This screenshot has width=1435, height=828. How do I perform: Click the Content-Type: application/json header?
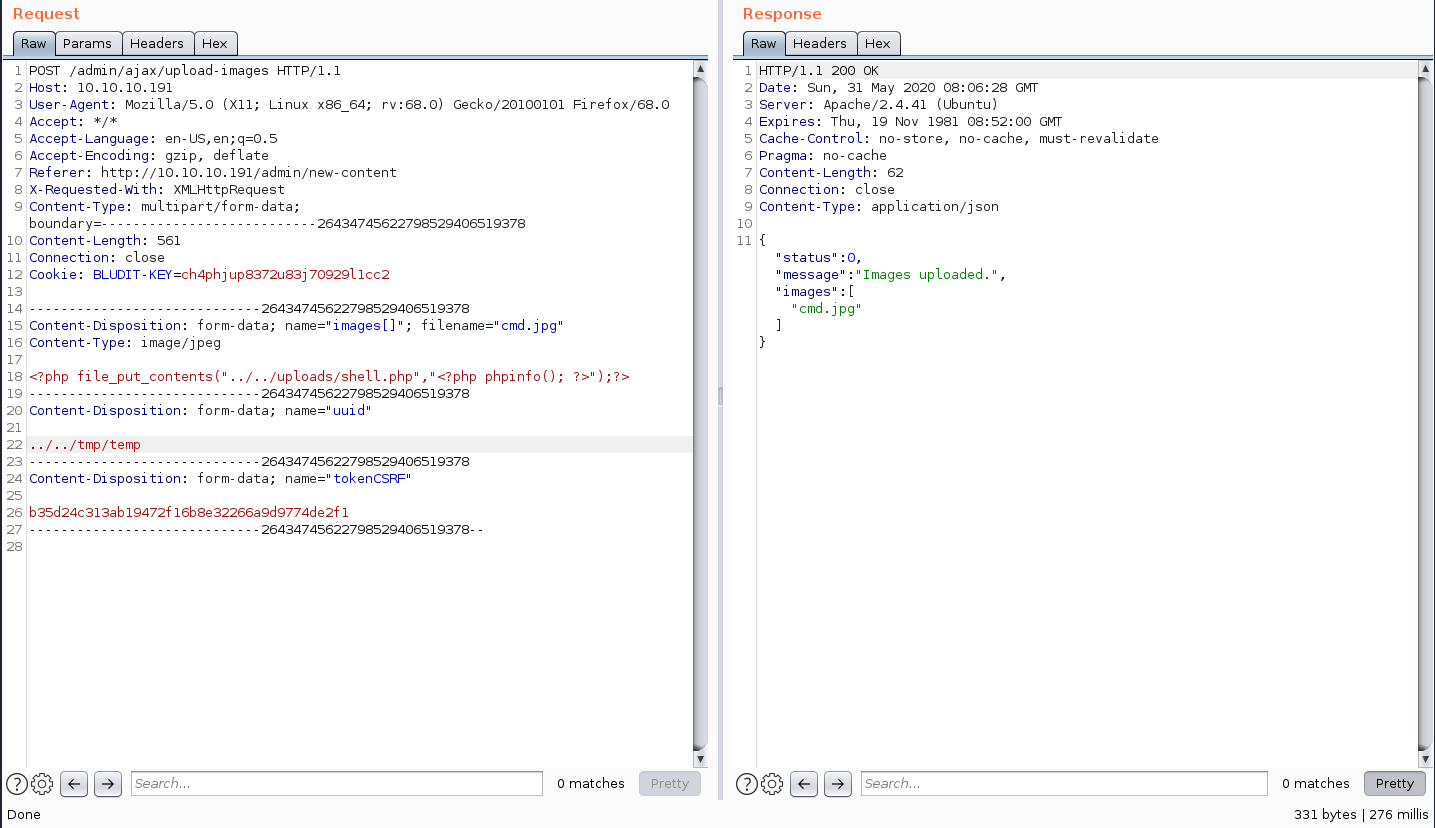879,207
